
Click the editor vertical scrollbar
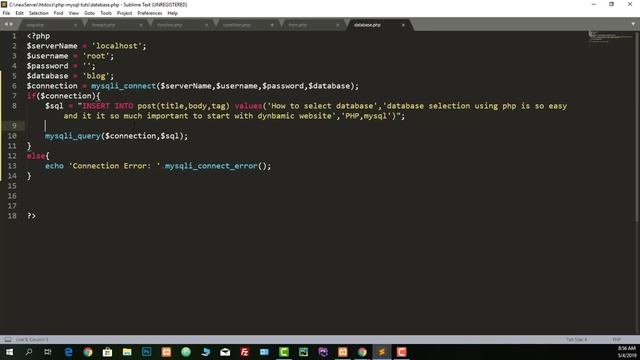coord(637,127)
